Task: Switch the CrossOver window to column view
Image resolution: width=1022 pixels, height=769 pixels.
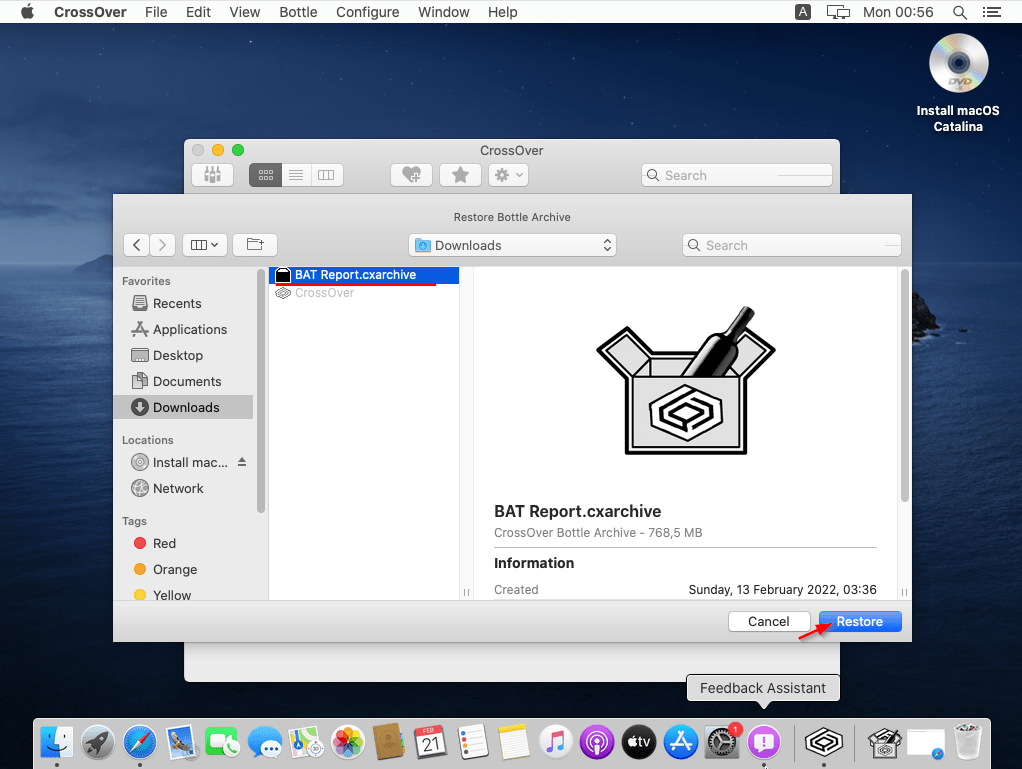Action: pos(327,175)
